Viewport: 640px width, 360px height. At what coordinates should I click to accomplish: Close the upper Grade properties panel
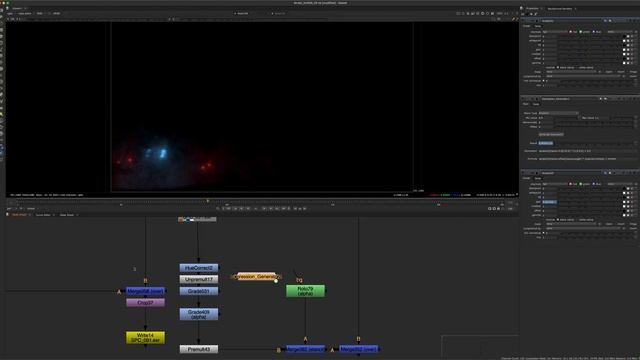638,20
